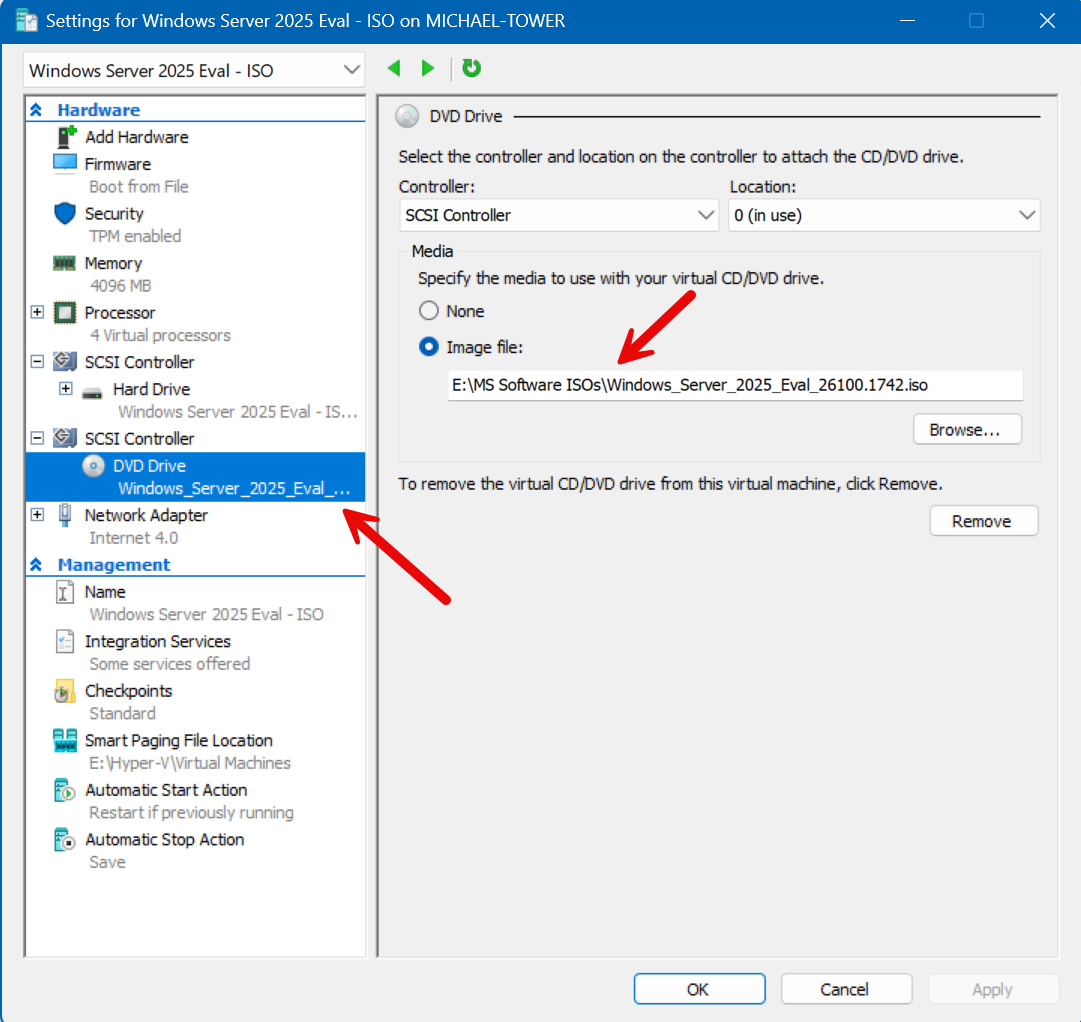1081x1022 pixels.
Task: Click the green refresh icon in the toolbar
Action: tap(470, 68)
